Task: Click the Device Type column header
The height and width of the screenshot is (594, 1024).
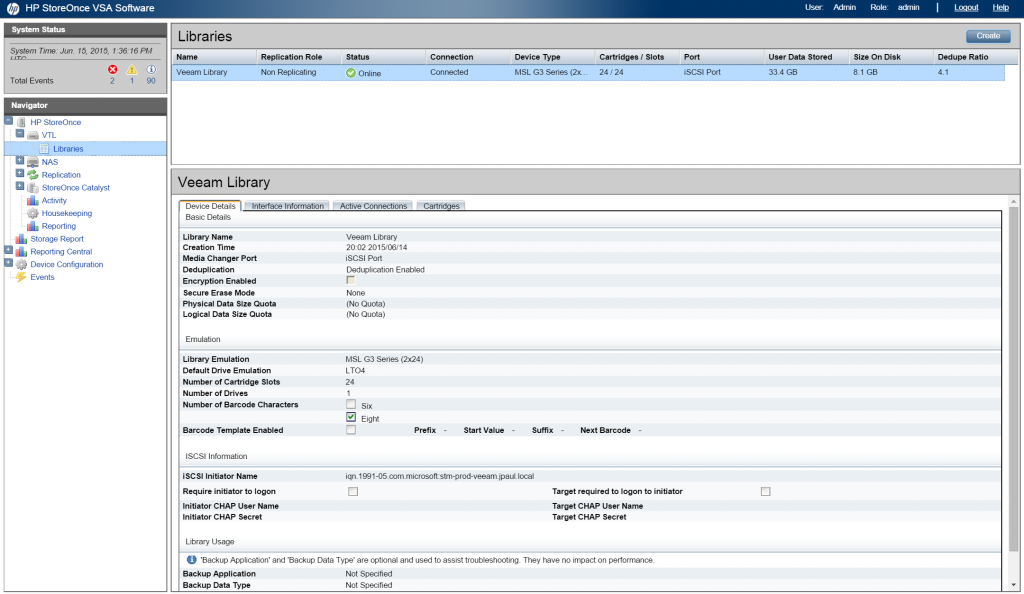Action: tap(552, 57)
